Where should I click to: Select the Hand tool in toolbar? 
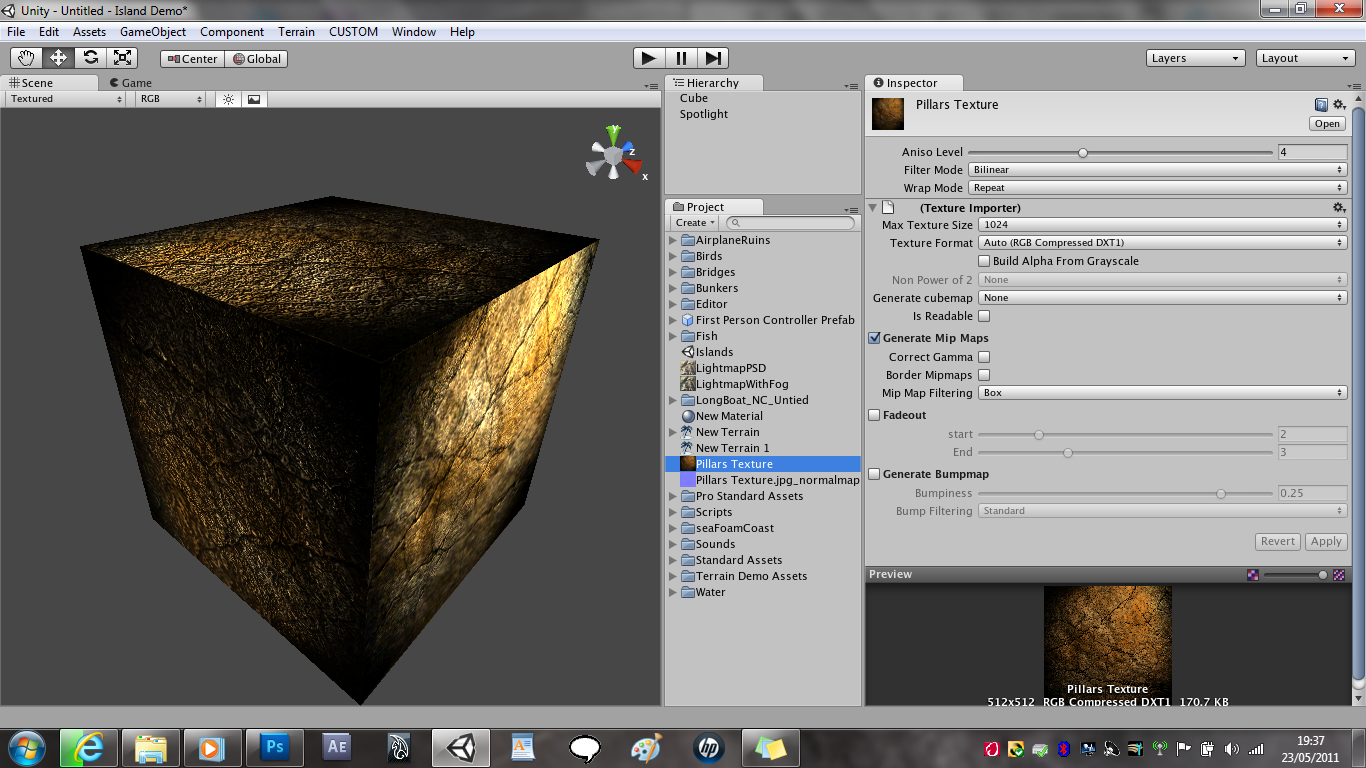[x=26, y=58]
